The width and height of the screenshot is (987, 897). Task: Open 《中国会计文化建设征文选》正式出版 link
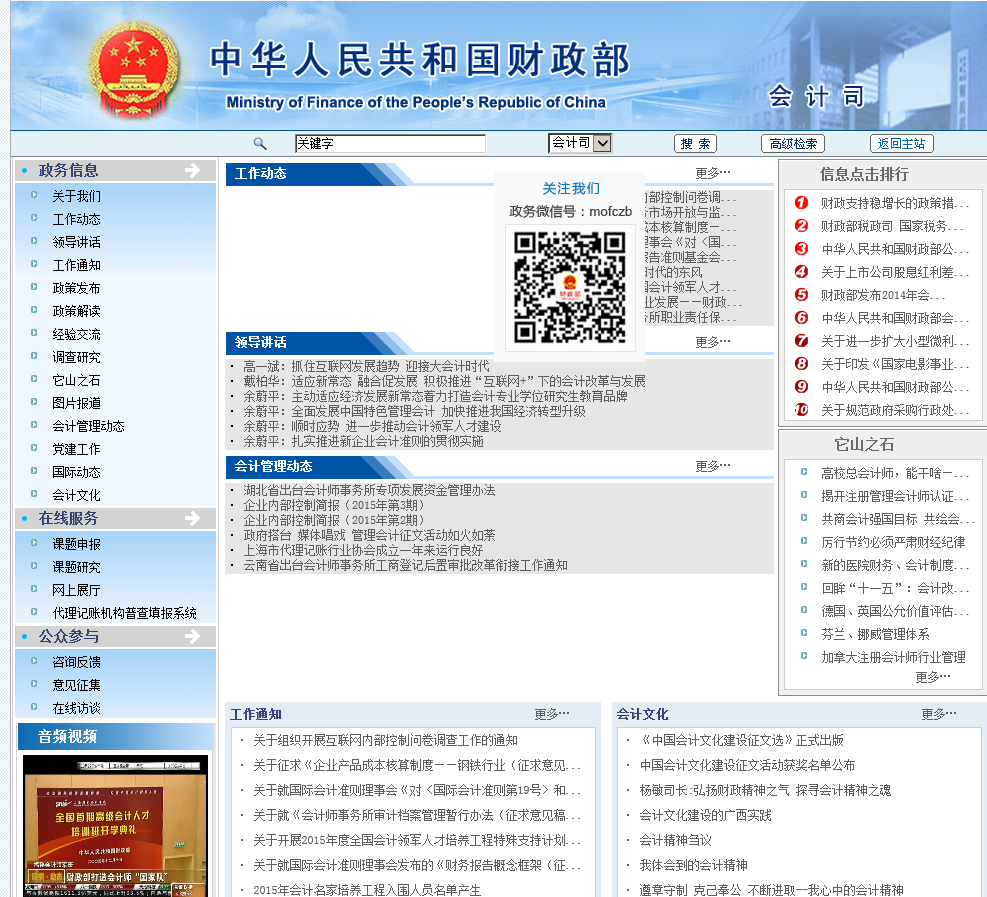point(742,740)
